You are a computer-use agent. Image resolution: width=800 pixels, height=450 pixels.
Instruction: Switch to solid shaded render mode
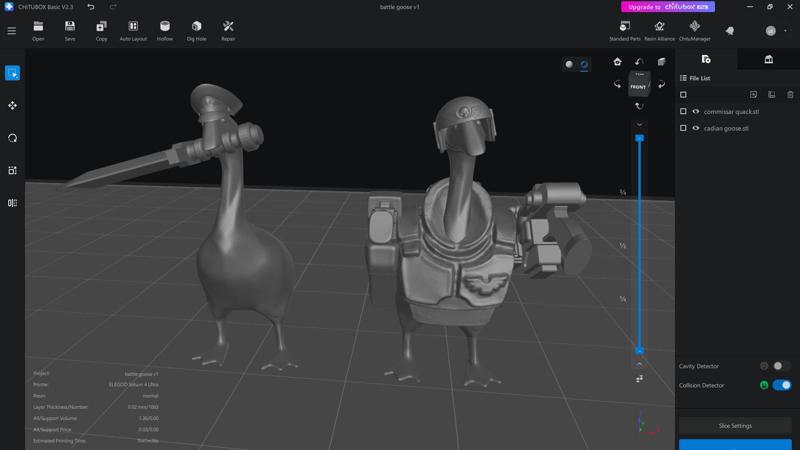[569, 64]
